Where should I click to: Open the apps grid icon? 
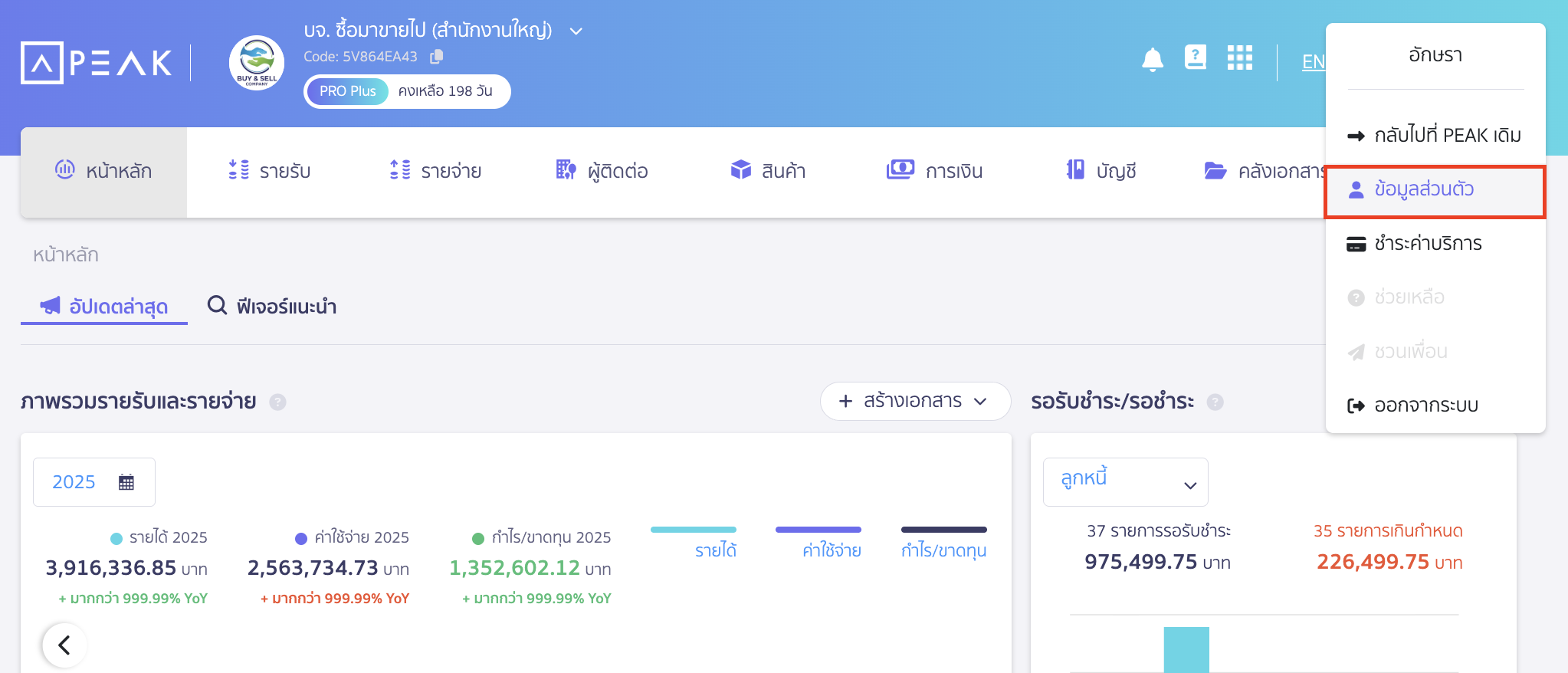click(1239, 57)
